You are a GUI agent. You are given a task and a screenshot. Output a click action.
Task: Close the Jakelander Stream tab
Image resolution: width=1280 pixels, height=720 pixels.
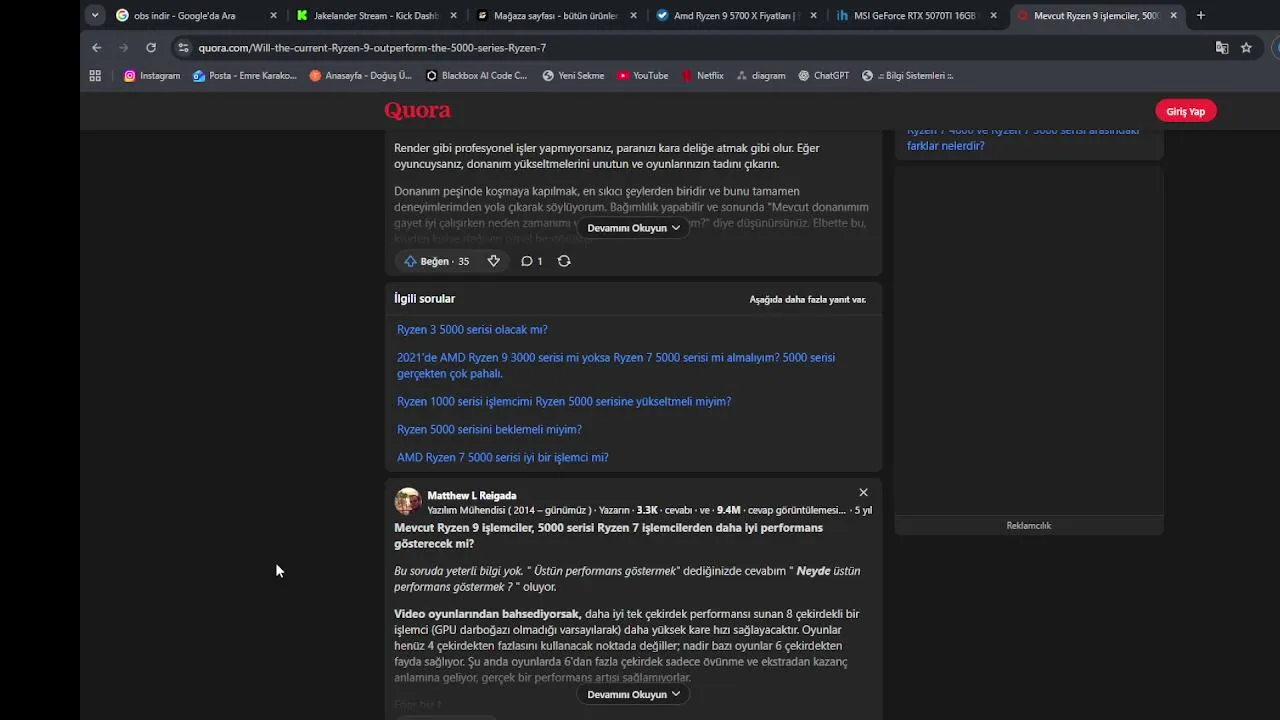coord(453,15)
